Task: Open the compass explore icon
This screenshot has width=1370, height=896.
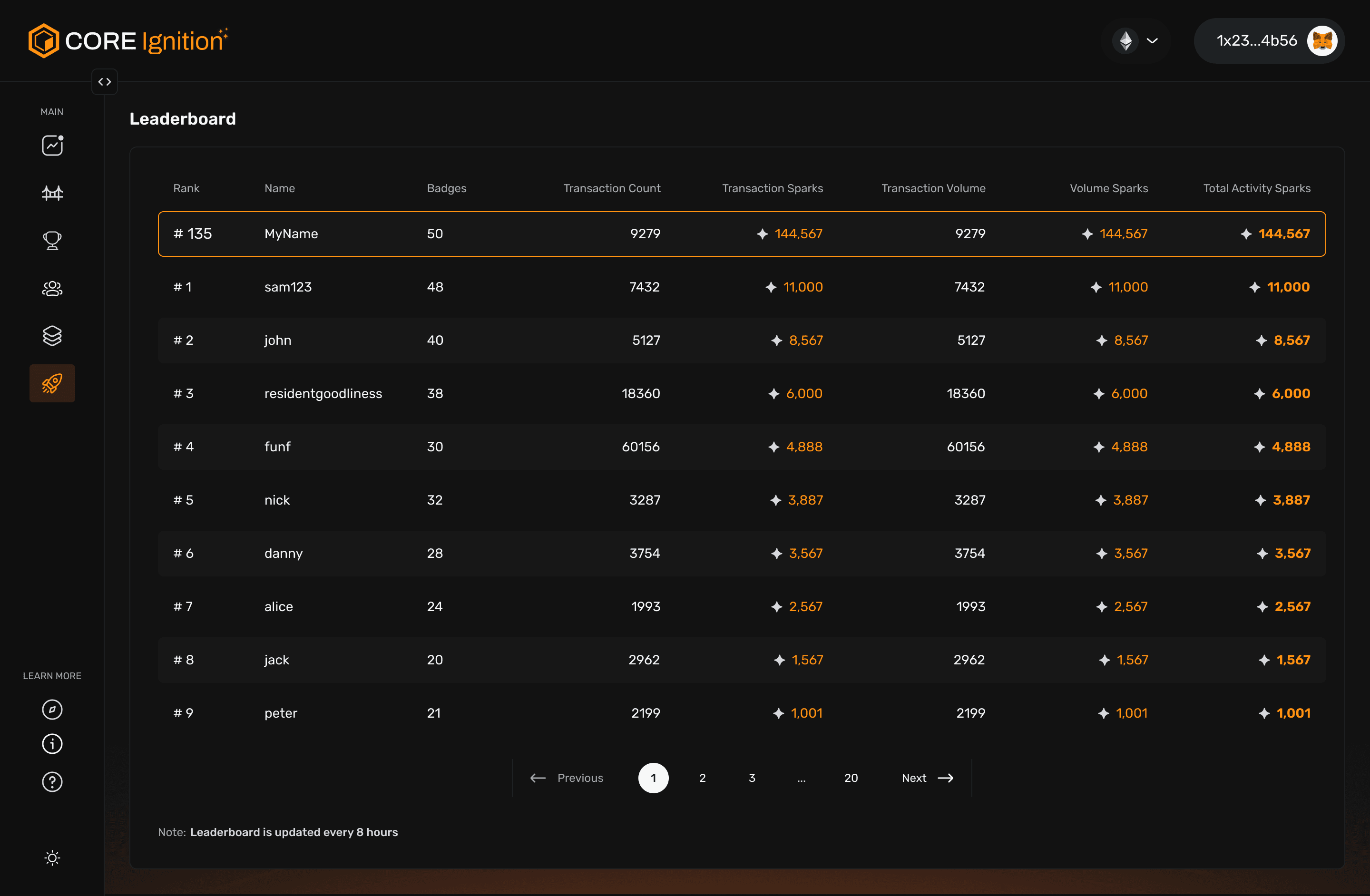Action: [52, 710]
